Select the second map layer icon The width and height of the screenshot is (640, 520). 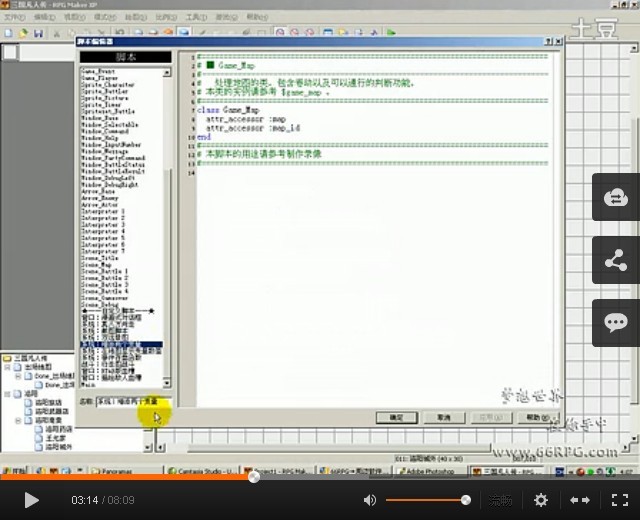(153, 33)
